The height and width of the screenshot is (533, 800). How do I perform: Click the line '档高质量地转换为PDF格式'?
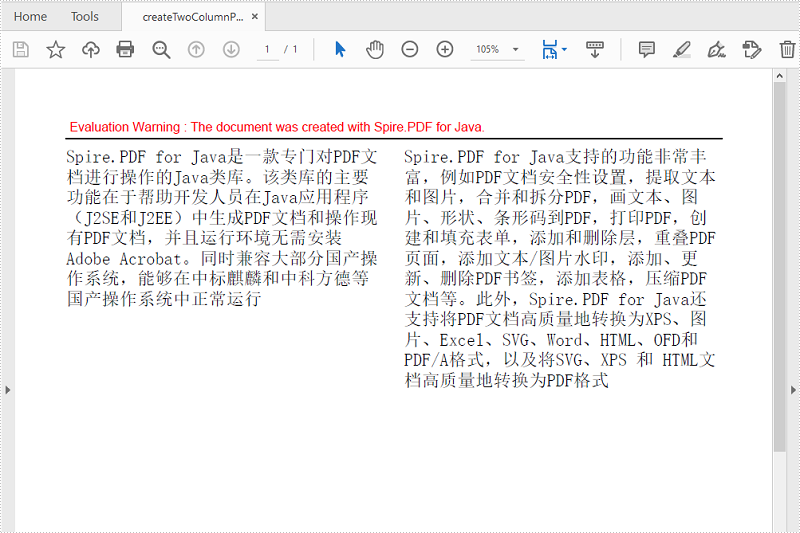coord(507,380)
